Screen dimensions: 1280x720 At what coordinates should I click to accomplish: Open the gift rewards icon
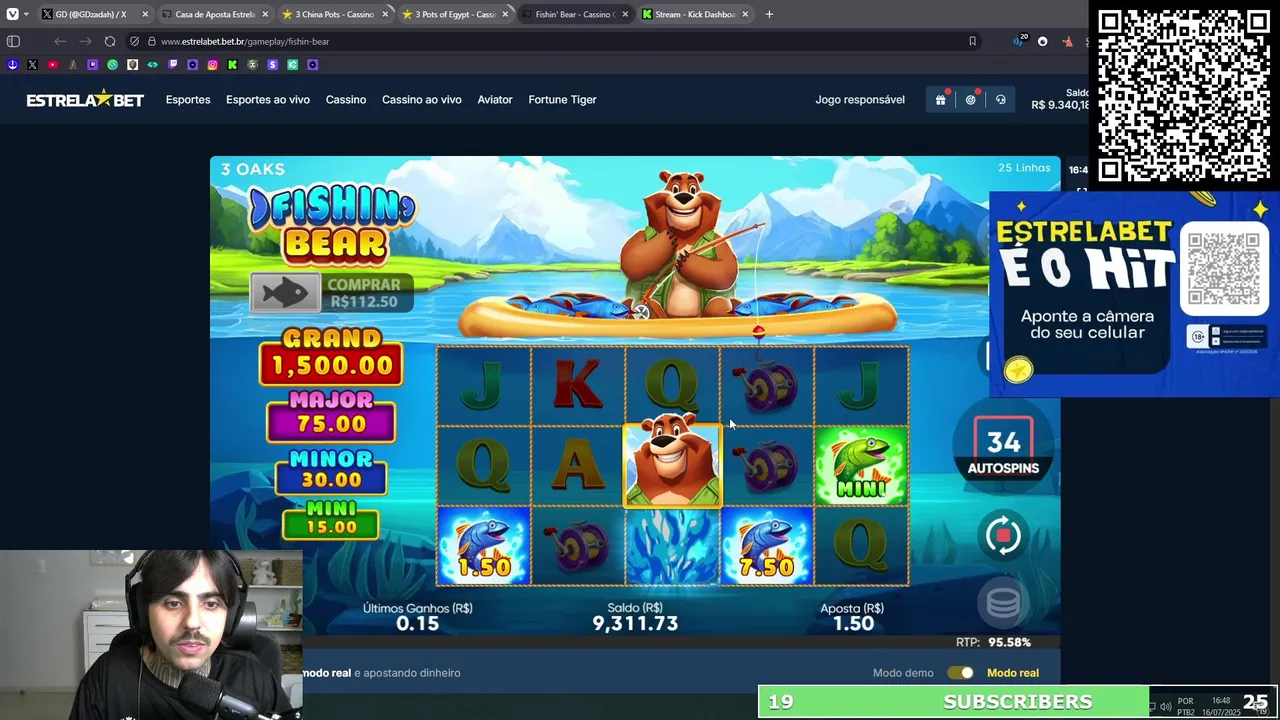(x=940, y=100)
